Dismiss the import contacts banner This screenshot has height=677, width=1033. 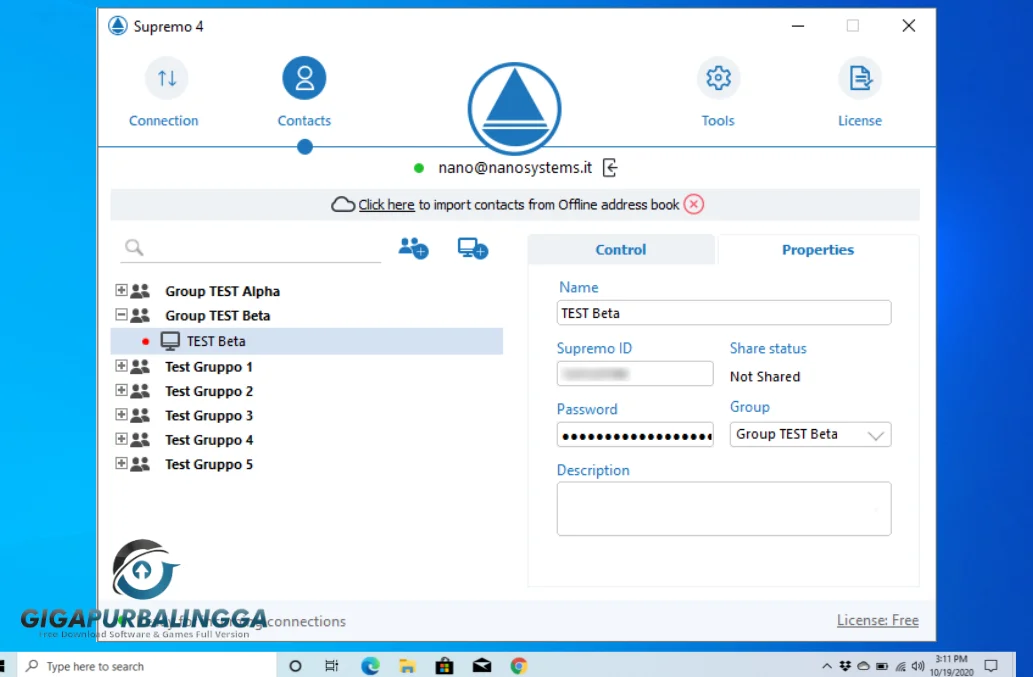694,204
